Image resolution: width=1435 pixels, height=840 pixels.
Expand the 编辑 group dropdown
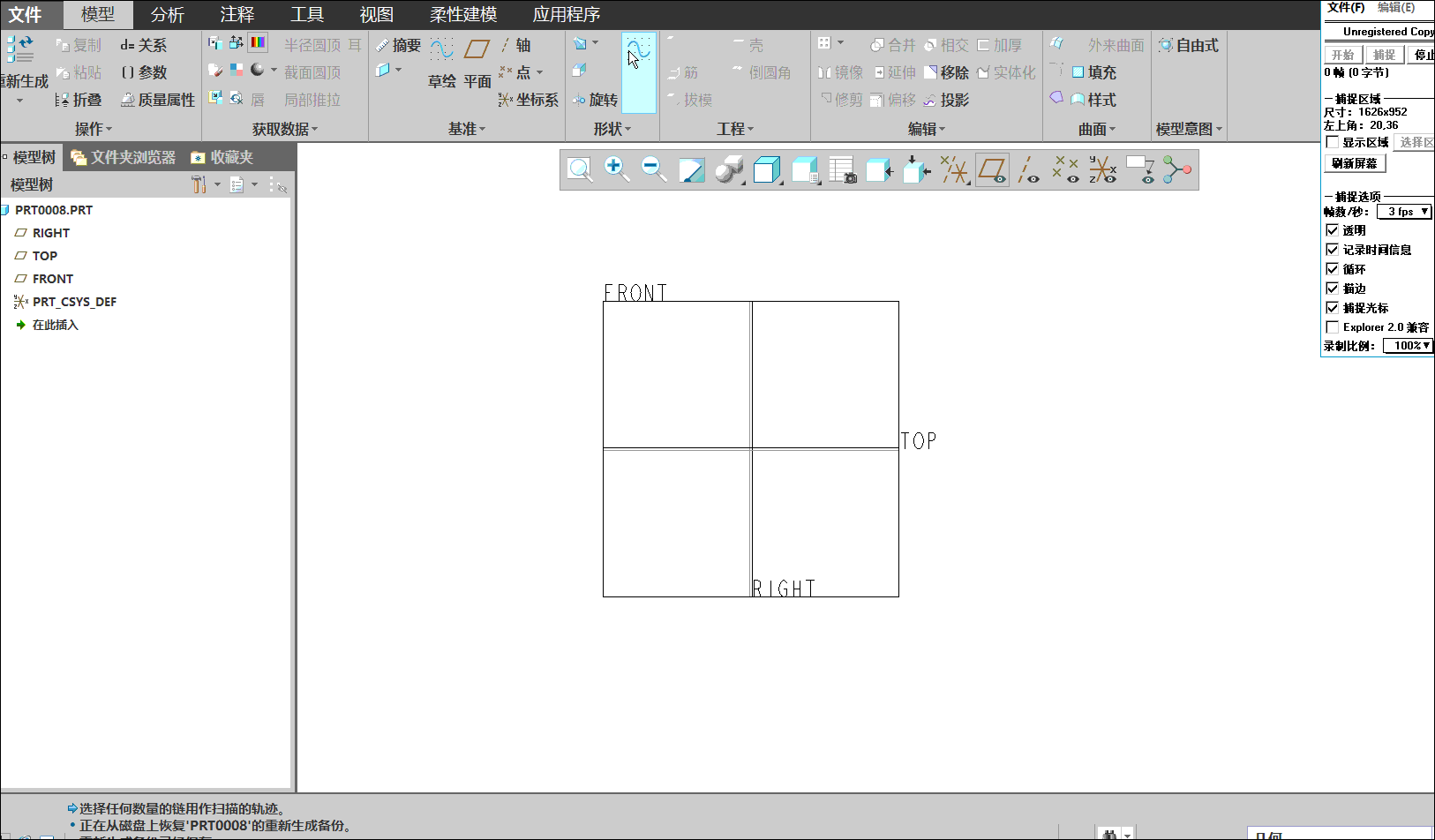(927, 129)
